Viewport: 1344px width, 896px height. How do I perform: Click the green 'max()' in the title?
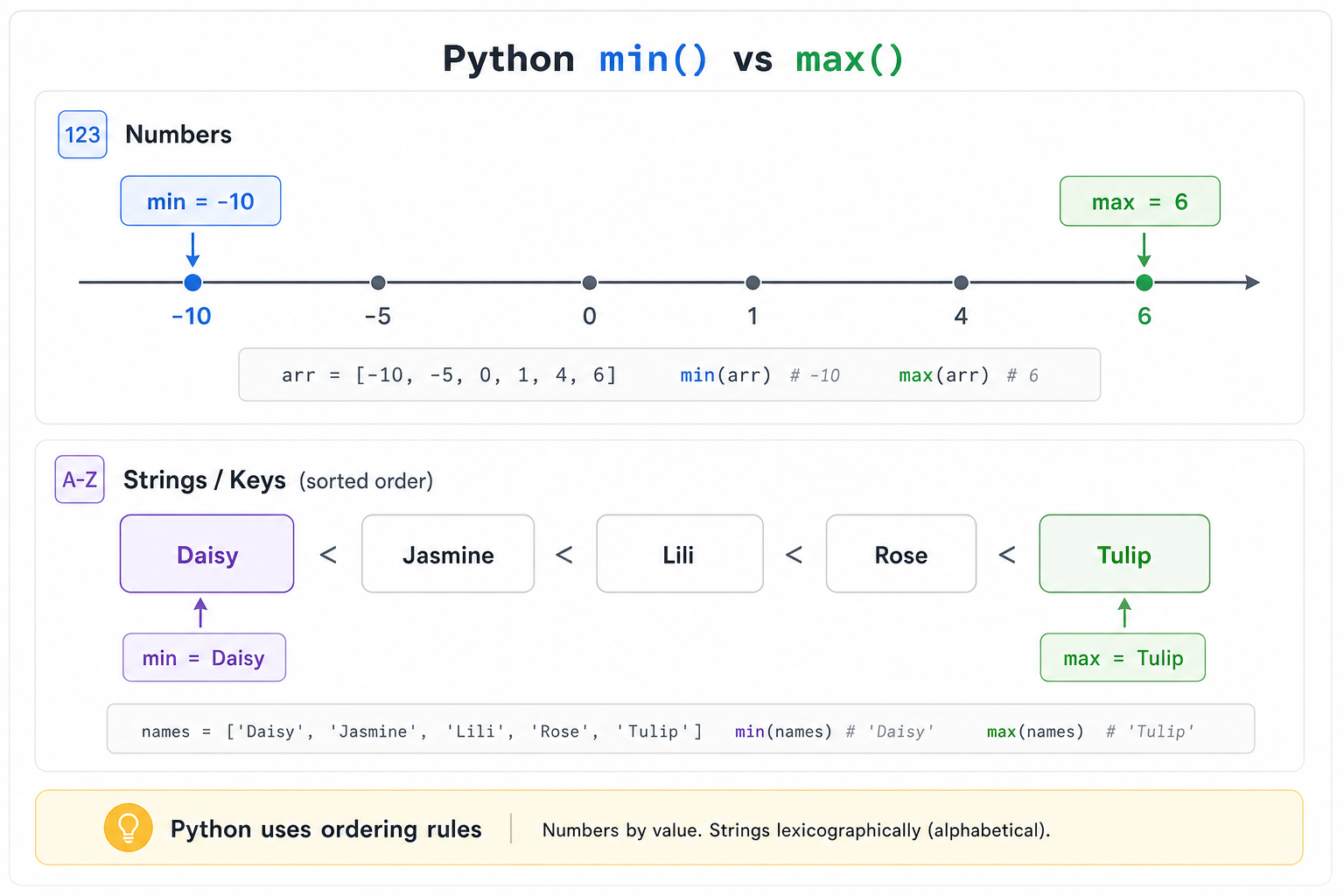coord(849,59)
